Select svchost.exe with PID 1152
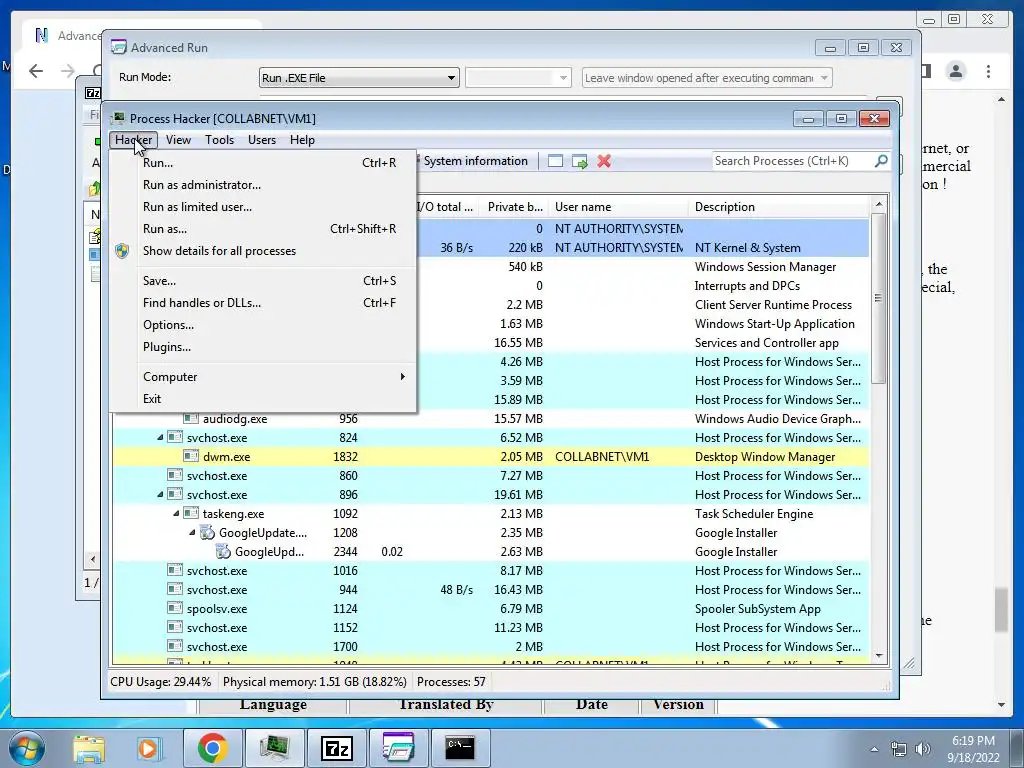The width and height of the screenshot is (1024, 768). tap(491, 628)
